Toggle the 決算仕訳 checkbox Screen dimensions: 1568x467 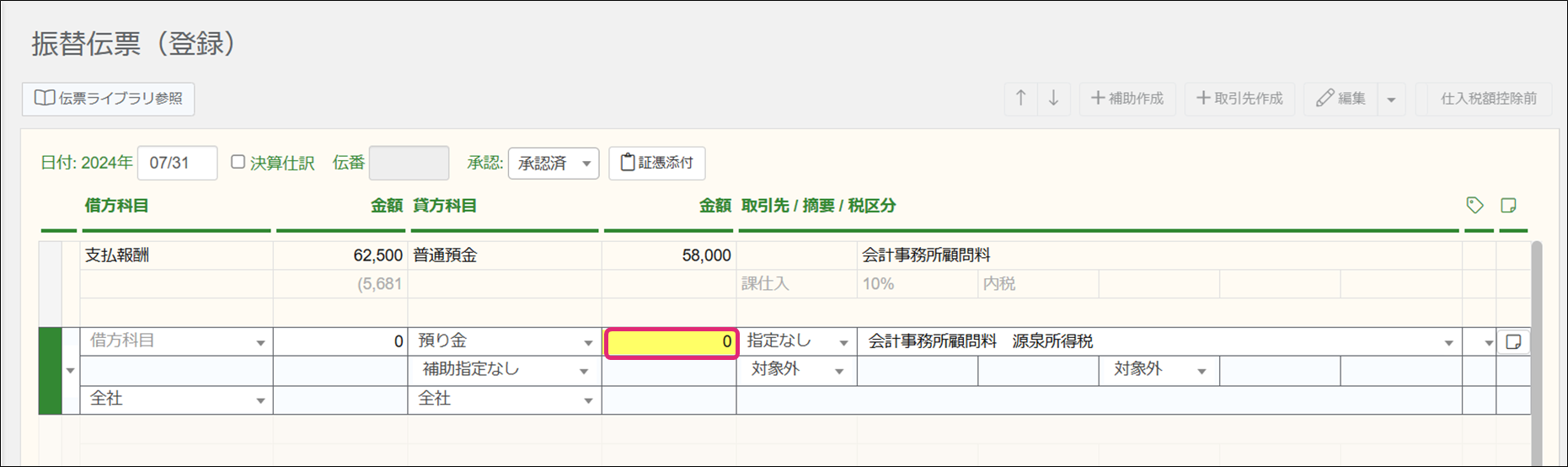238,162
